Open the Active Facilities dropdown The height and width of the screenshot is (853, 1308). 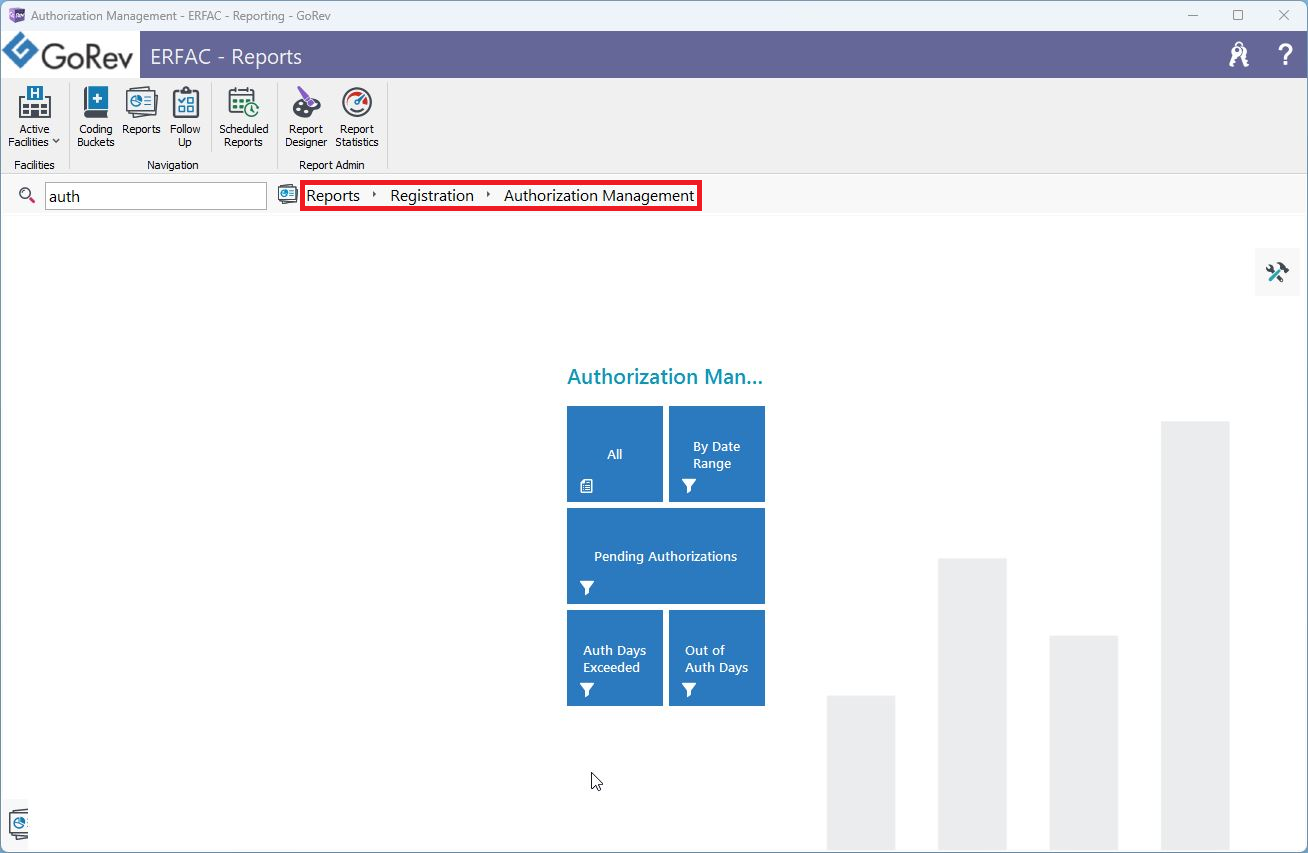tap(34, 118)
